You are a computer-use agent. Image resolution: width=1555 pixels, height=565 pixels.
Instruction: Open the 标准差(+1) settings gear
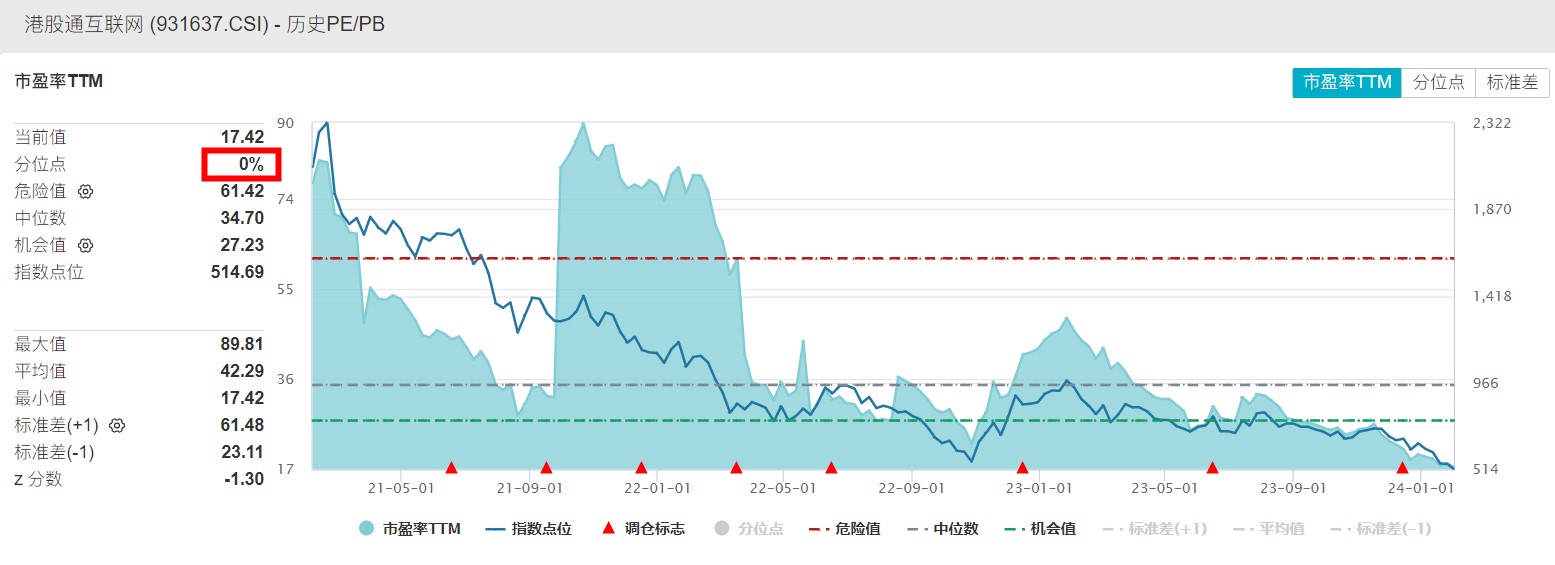pyautogui.click(x=117, y=425)
